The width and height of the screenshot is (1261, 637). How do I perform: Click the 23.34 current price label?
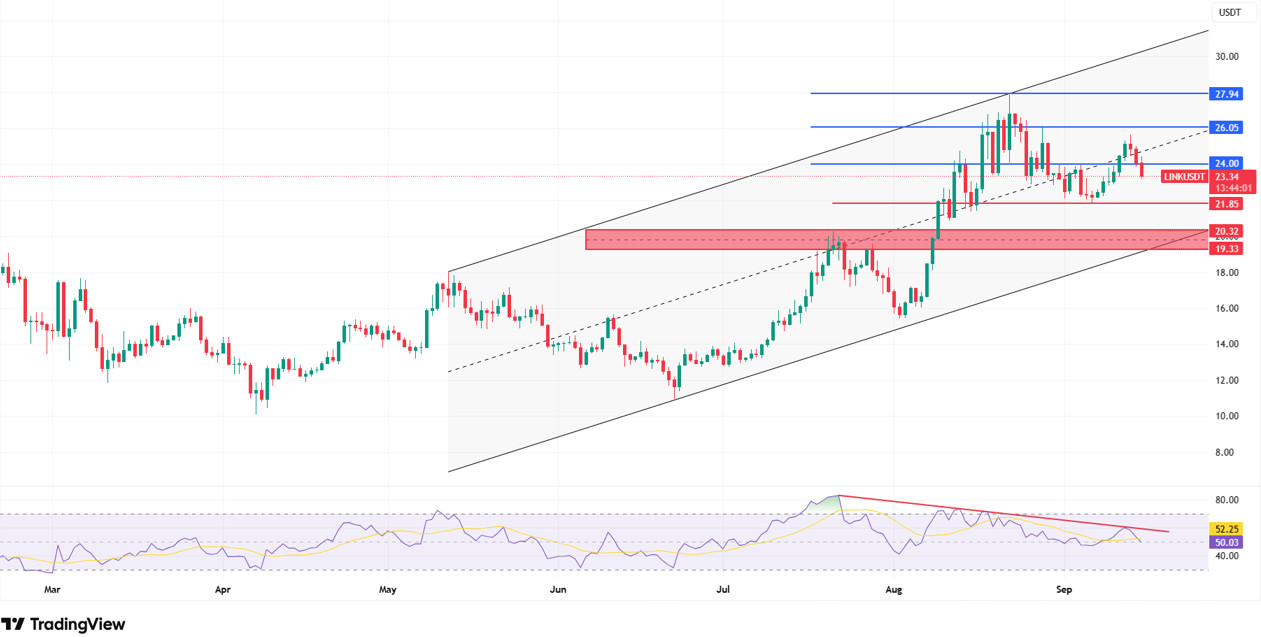[1226, 176]
